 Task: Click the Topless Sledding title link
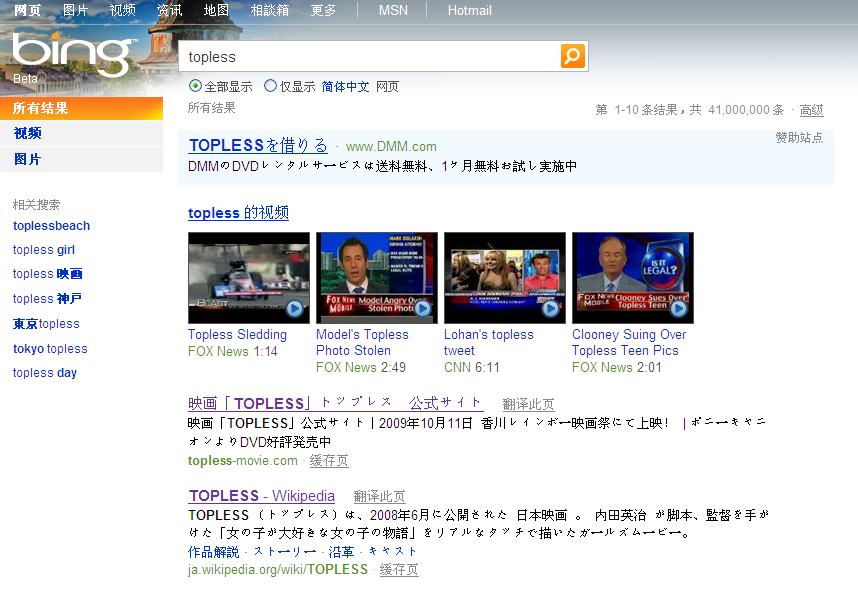point(237,334)
